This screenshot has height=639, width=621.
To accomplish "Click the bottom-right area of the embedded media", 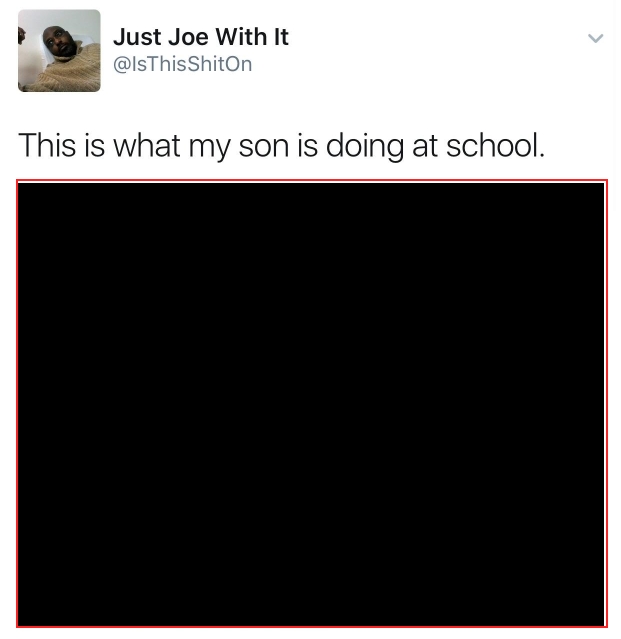I will (x=595, y=615).
